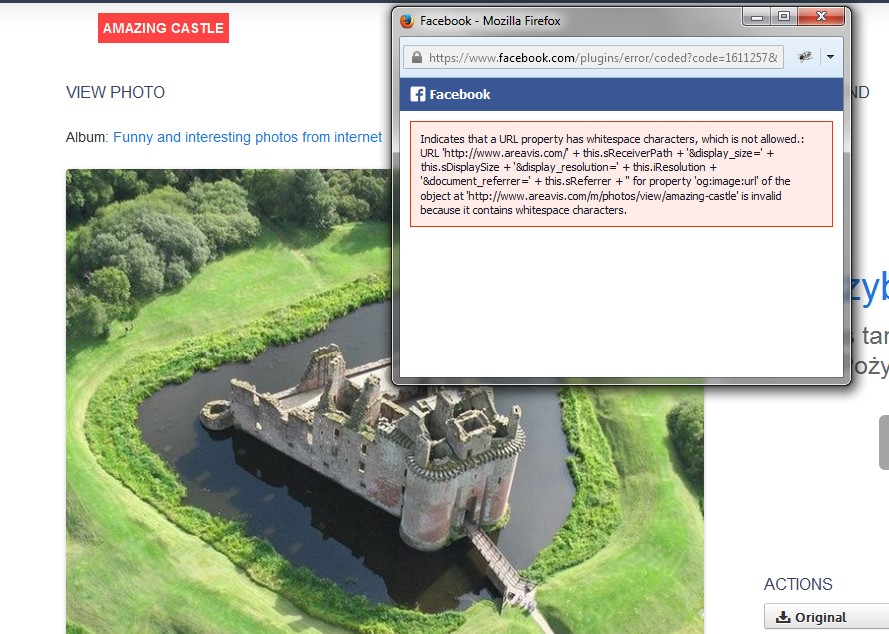
Task: Open the 'Funny and interesting photos from internet' album
Action: [x=247, y=137]
